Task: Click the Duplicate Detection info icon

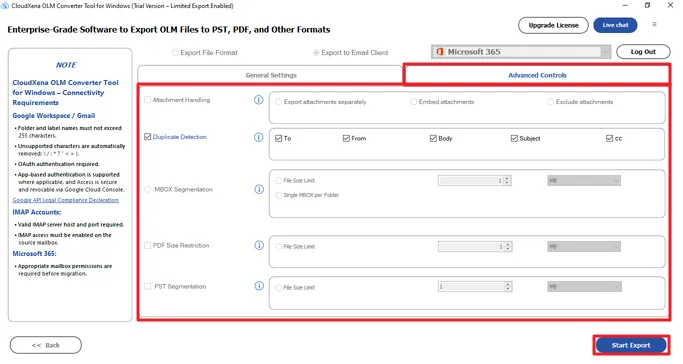Action: pyautogui.click(x=259, y=137)
